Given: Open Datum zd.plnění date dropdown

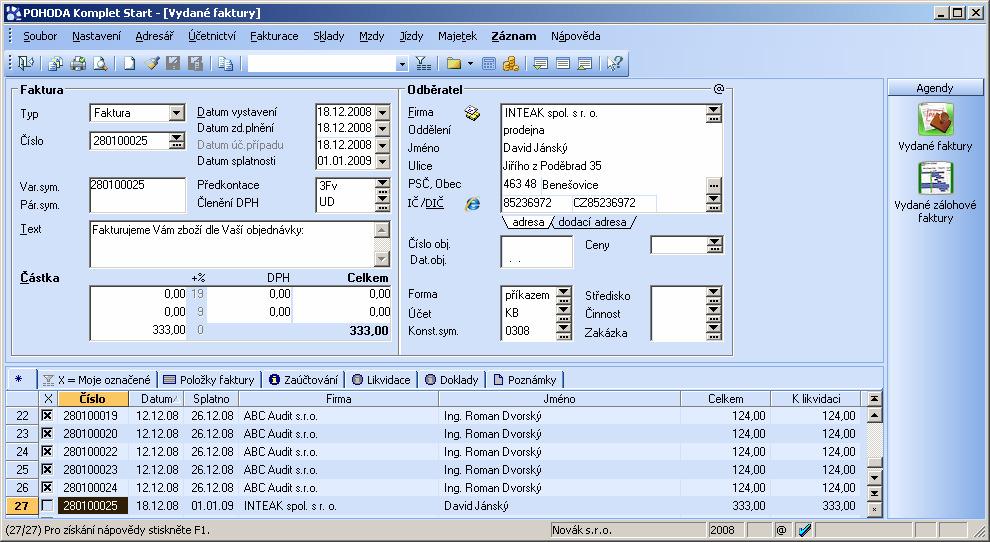Looking at the screenshot, I should (383, 129).
